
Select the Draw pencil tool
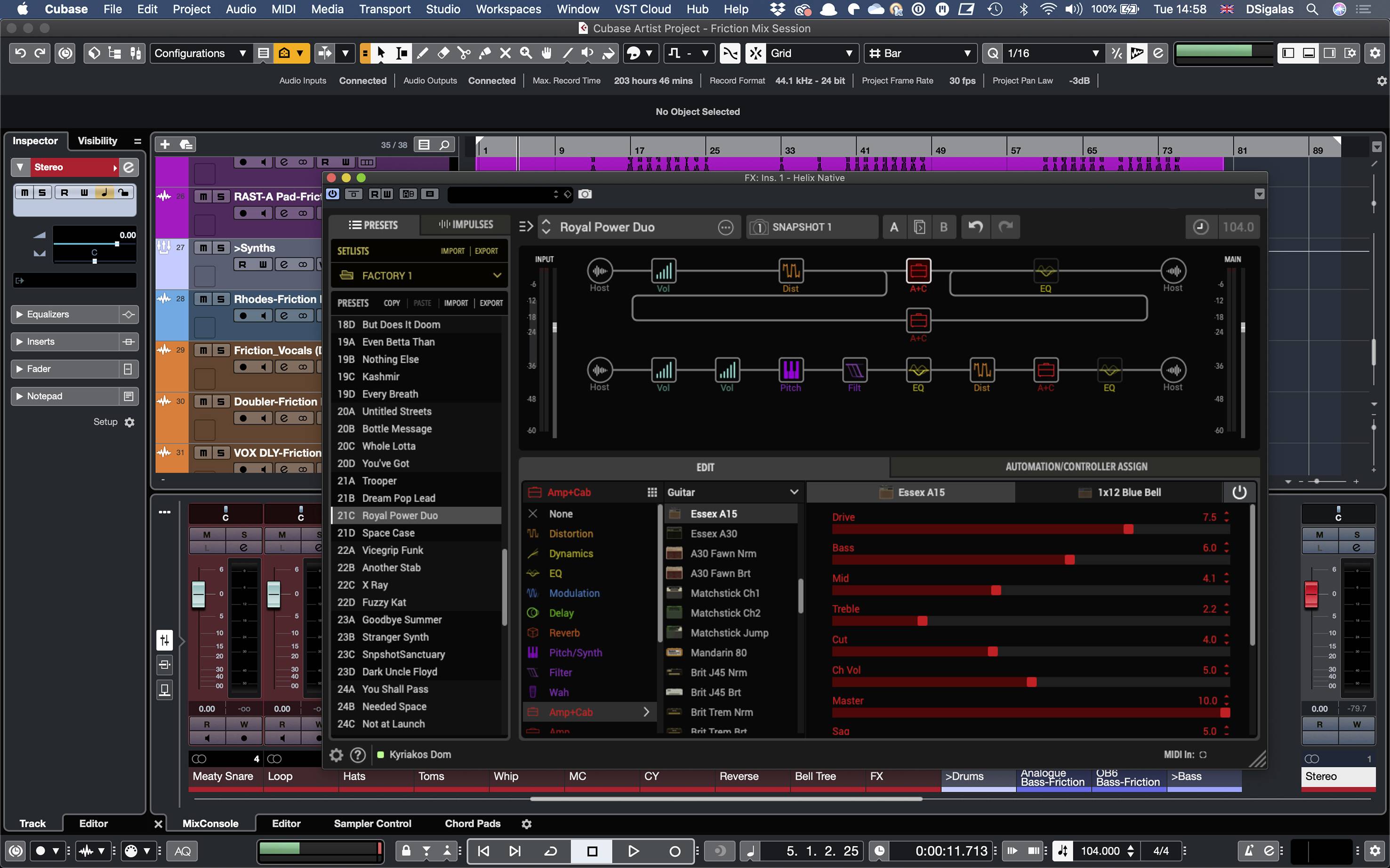(x=423, y=53)
